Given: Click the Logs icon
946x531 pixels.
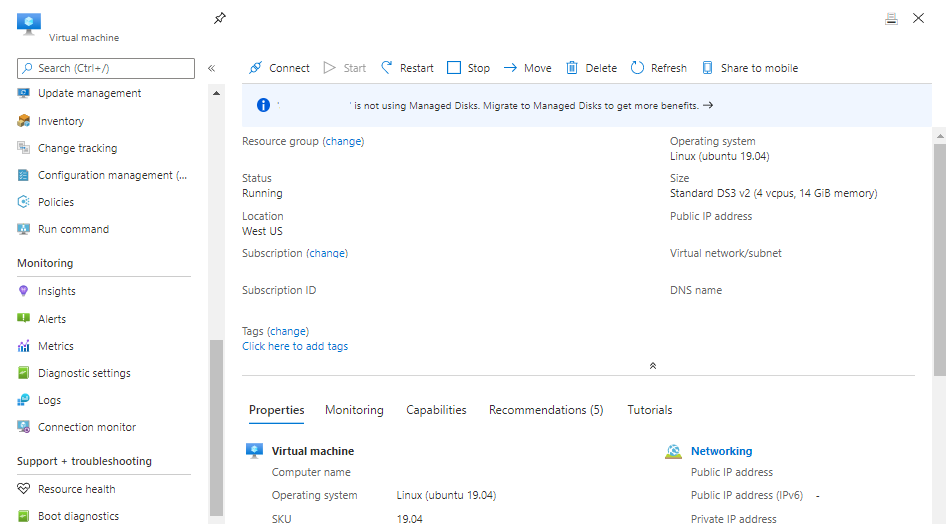Looking at the screenshot, I should [24, 400].
